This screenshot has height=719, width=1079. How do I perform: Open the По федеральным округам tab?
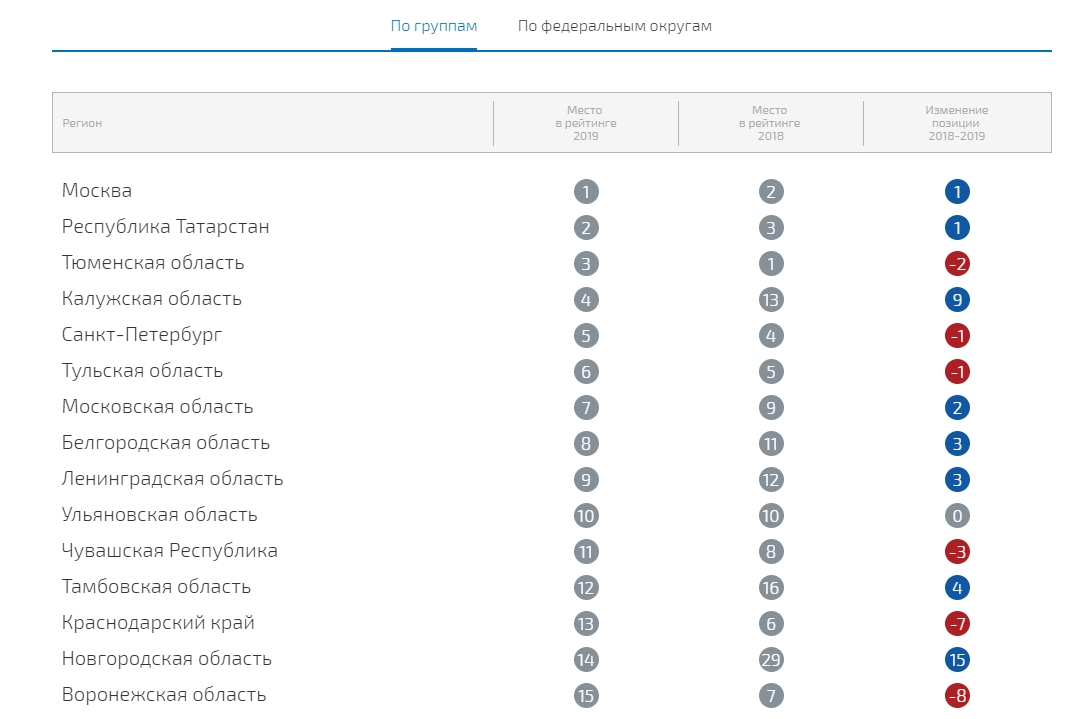coord(615,26)
